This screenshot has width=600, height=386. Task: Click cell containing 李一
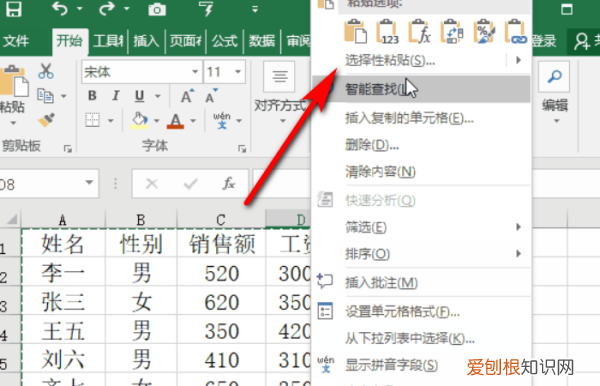click(x=63, y=273)
